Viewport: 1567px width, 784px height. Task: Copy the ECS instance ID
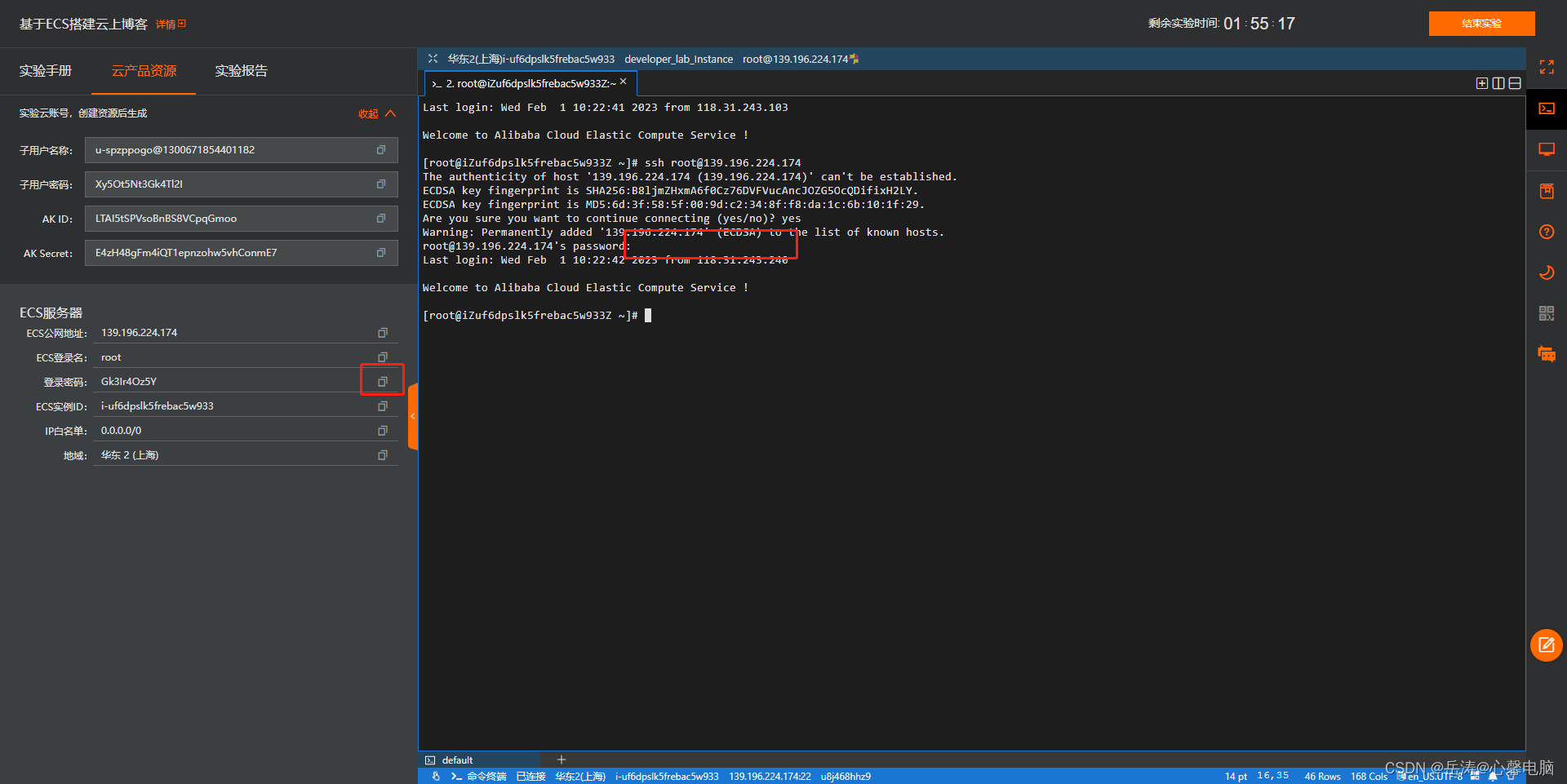(383, 406)
